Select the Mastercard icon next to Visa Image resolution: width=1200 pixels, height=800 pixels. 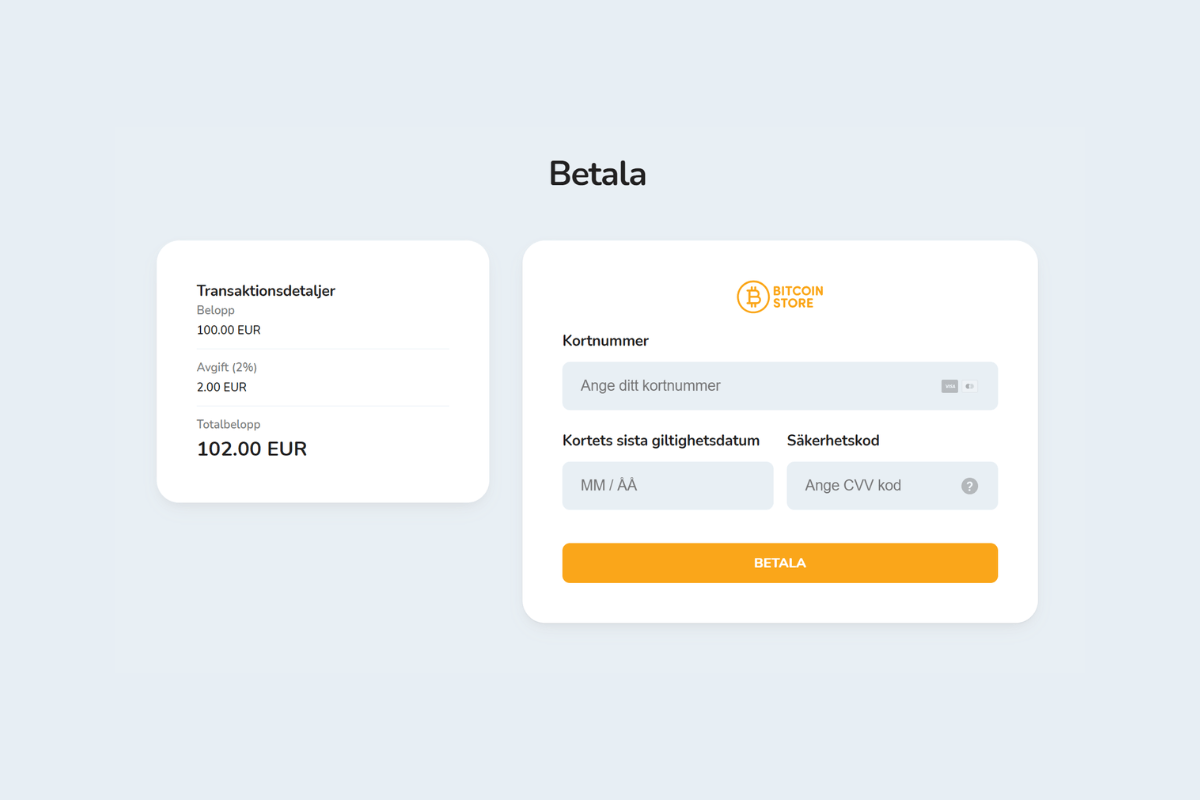click(x=970, y=386)
